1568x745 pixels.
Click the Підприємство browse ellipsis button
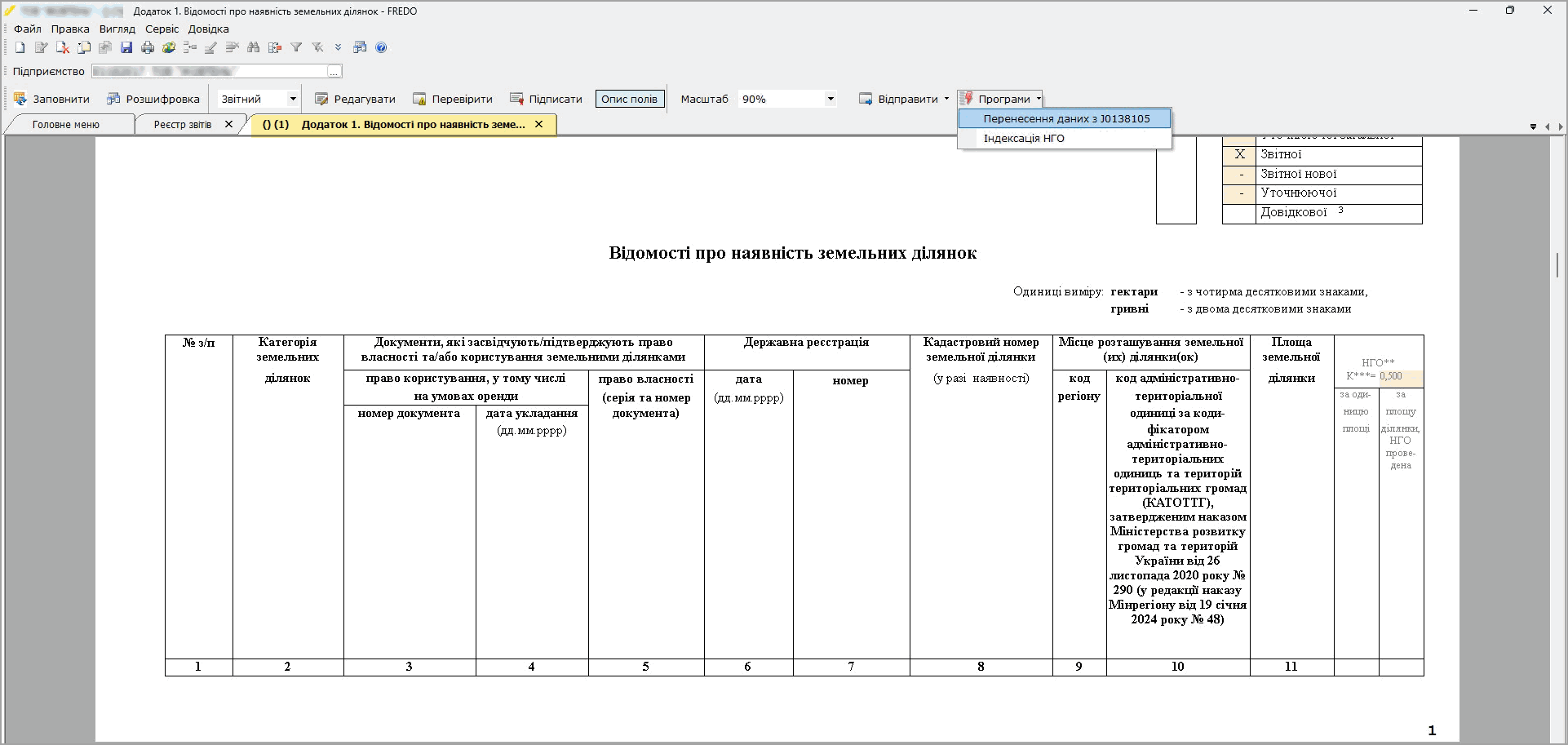334,72
